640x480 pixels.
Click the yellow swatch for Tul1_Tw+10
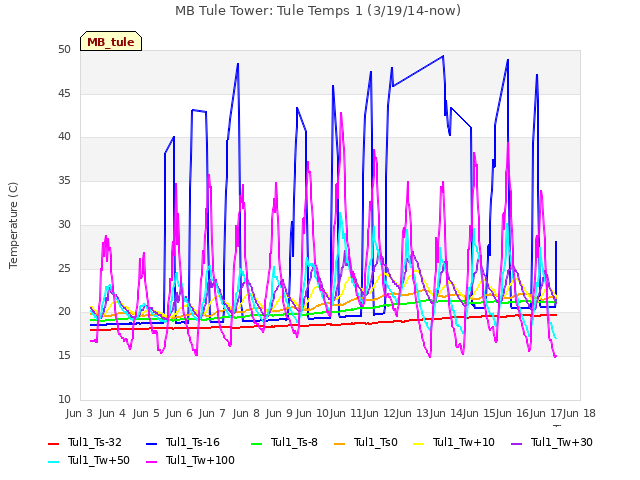point(419,443)
